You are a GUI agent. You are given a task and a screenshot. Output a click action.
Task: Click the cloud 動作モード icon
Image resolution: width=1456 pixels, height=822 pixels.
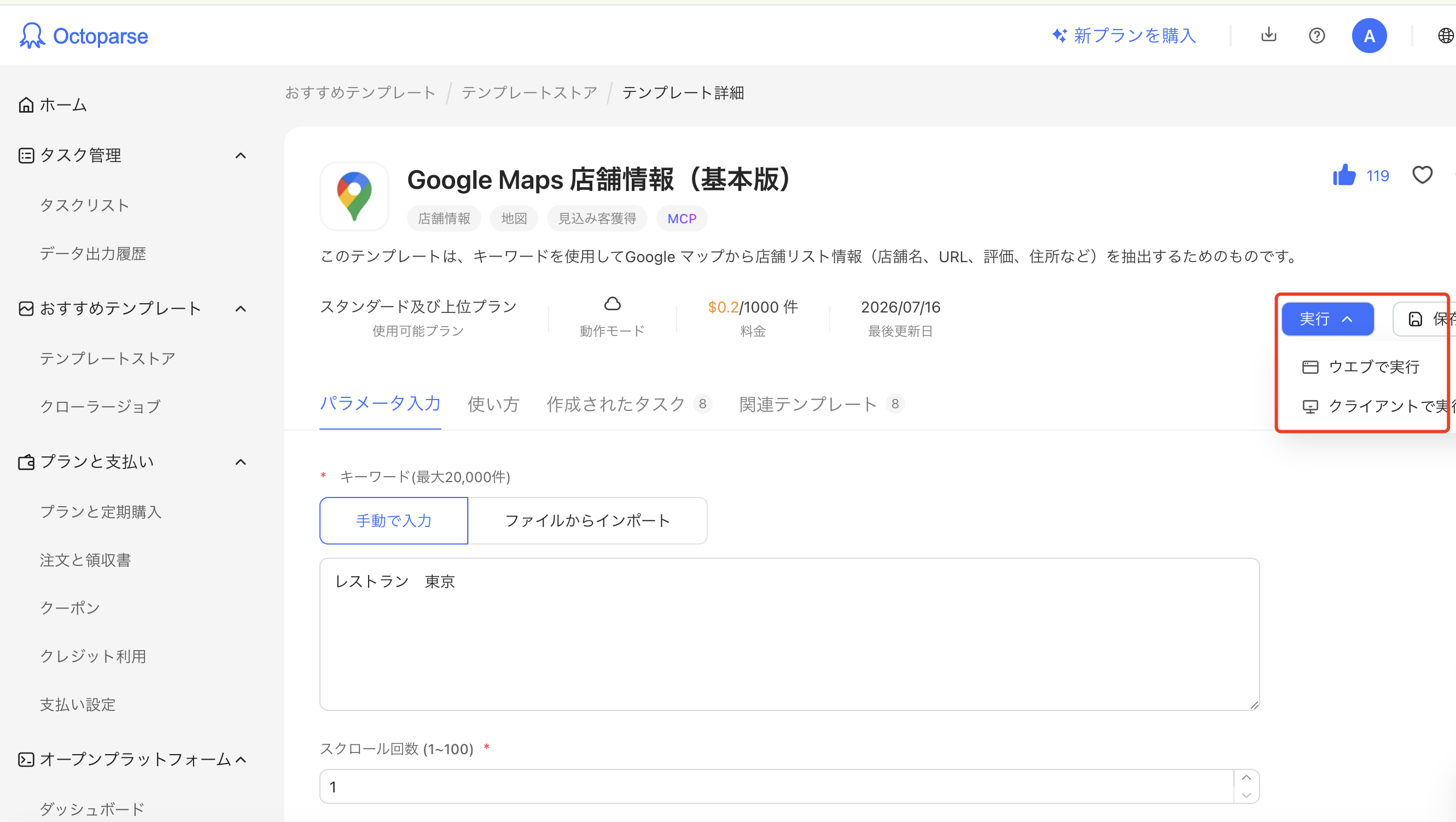[x=612, y=304]
